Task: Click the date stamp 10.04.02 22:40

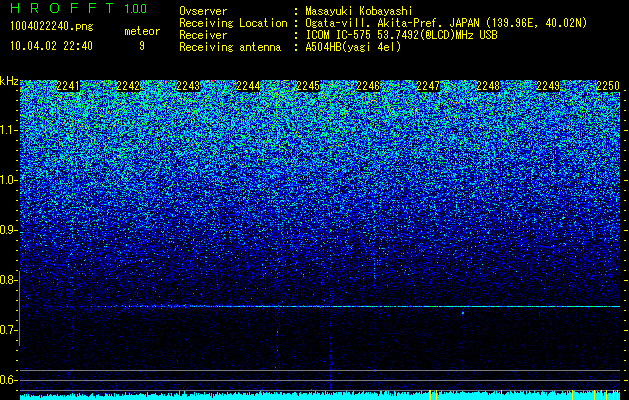Action: pos(51,46)
